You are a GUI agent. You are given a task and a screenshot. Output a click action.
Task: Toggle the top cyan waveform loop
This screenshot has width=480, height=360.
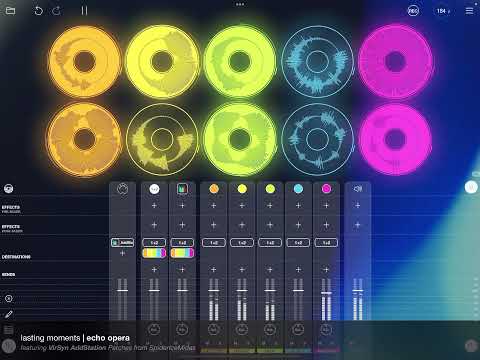317,61
